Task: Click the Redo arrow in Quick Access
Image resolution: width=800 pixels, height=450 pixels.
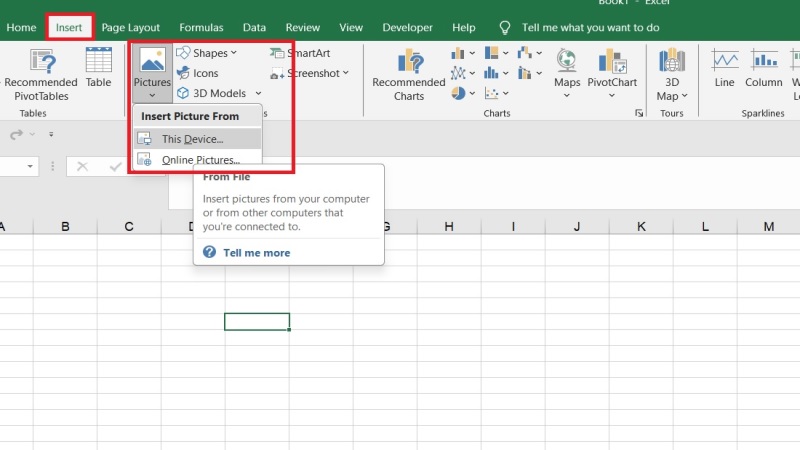Action: (x=16, y=134)
